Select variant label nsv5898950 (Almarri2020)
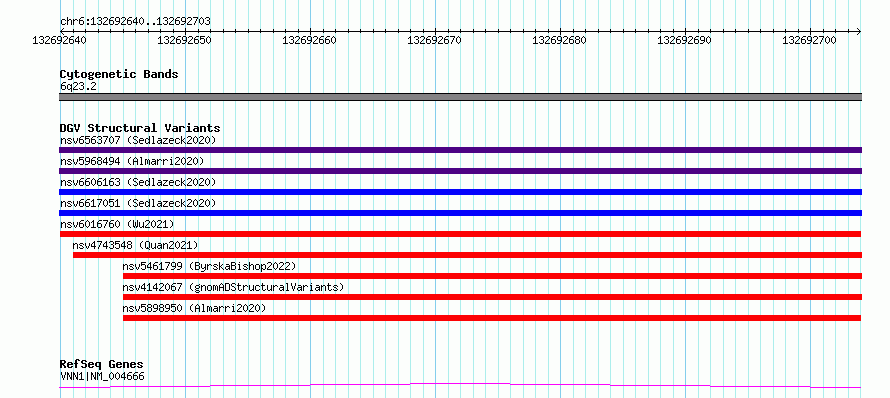Image resolution: width=890 pixels, height=398 pixels. point(194,308)
